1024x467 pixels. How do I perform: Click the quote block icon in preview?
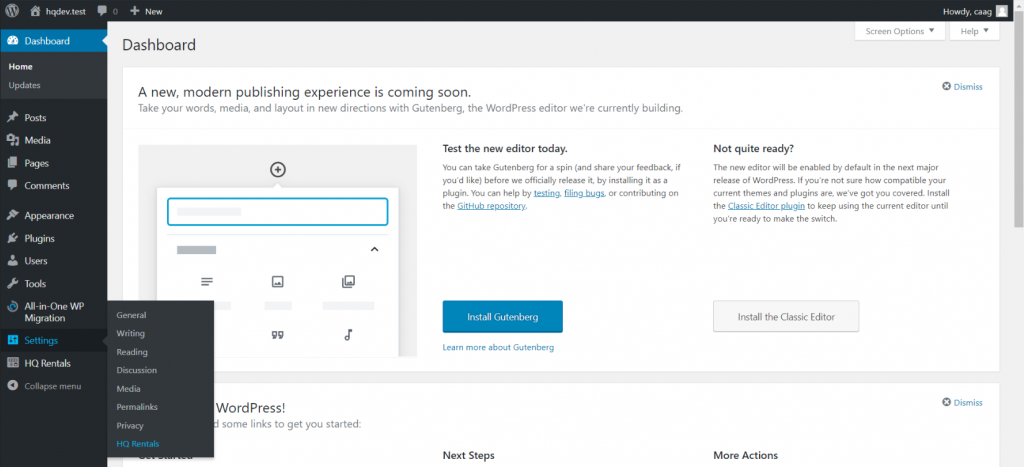[278, 335]
